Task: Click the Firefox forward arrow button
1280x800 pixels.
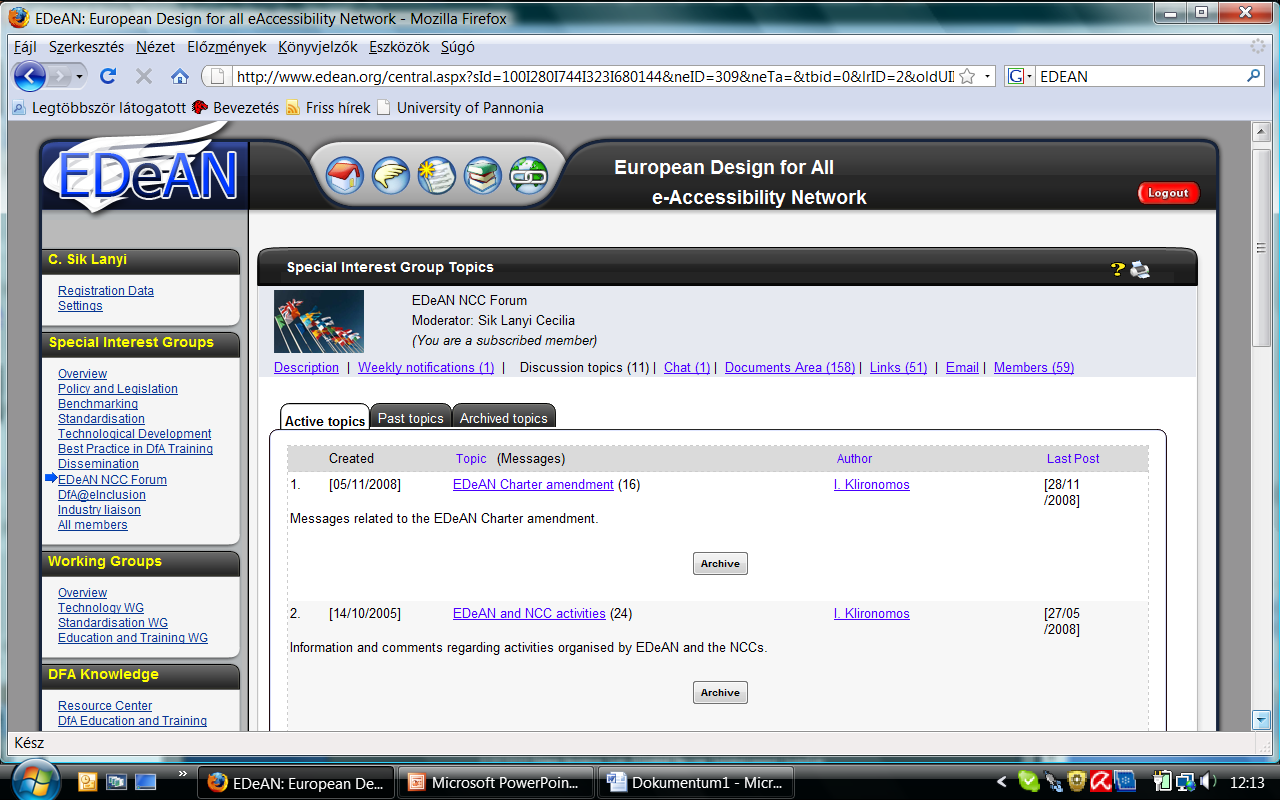Action: [60, 76]
